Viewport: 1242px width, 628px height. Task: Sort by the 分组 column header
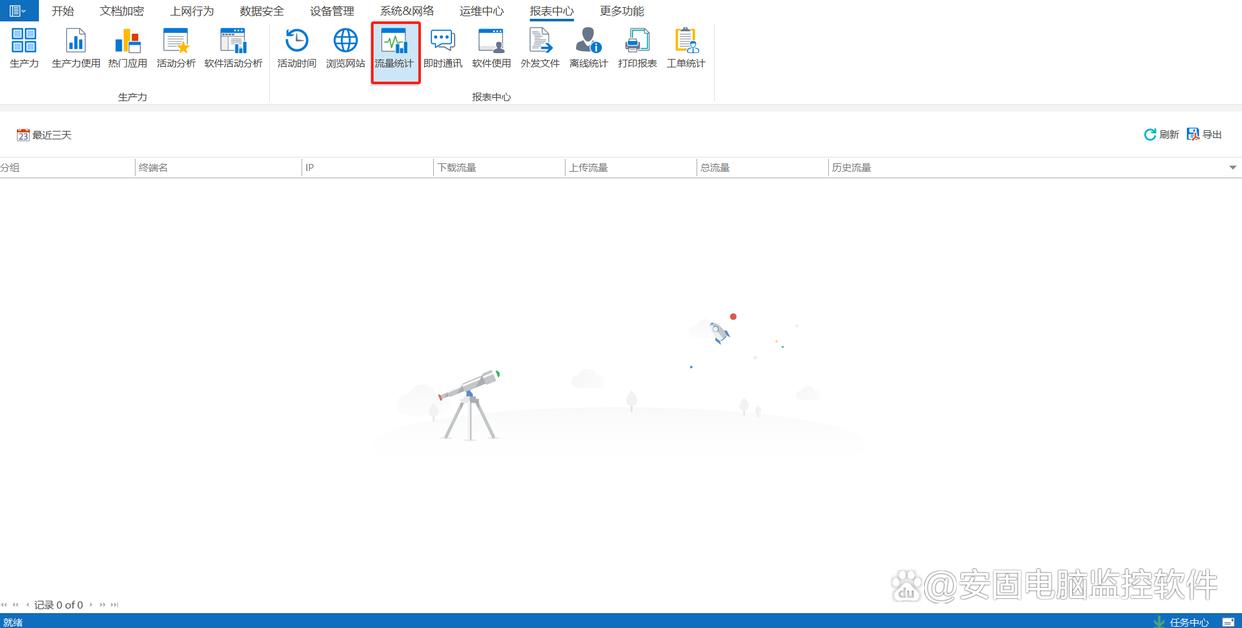click(67, 168)
